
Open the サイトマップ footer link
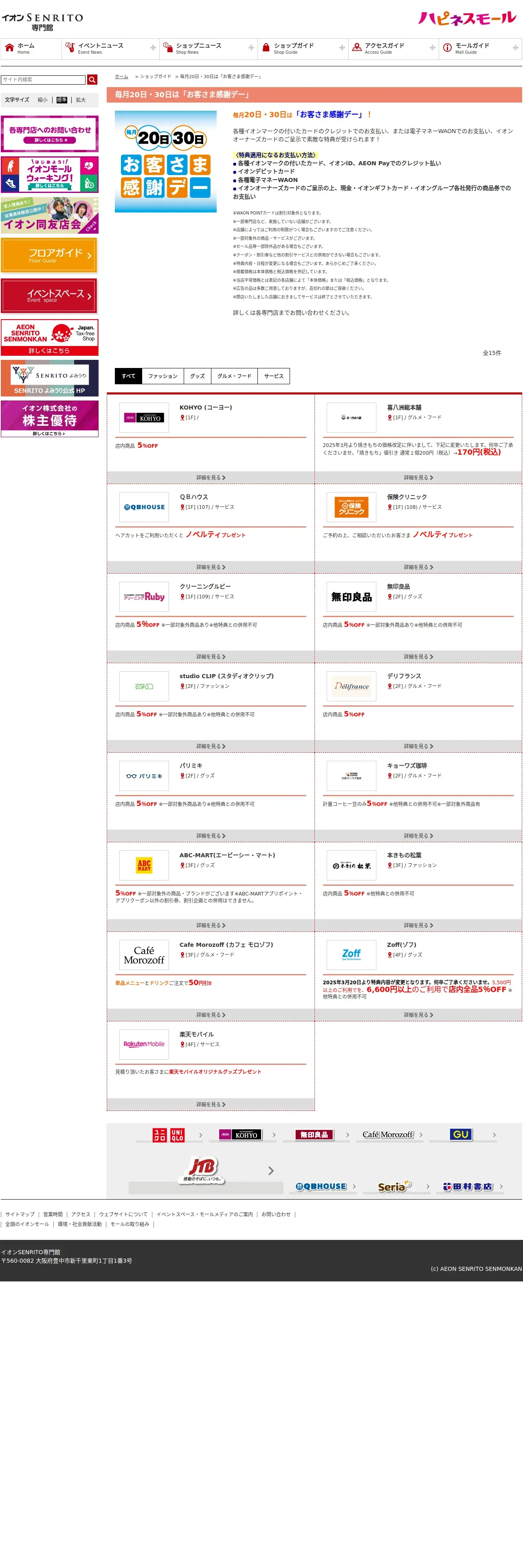click(20, 1214)
